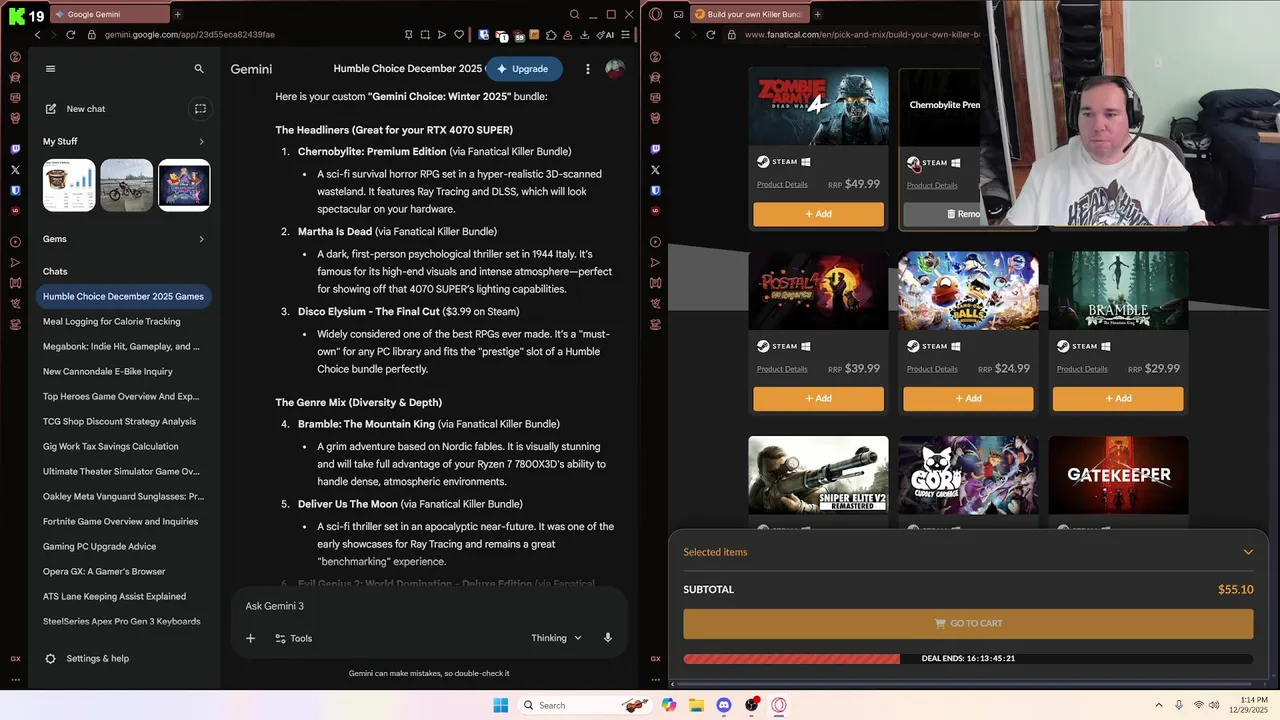Open a new tab beside Google Gemini tab

[178, 14]
